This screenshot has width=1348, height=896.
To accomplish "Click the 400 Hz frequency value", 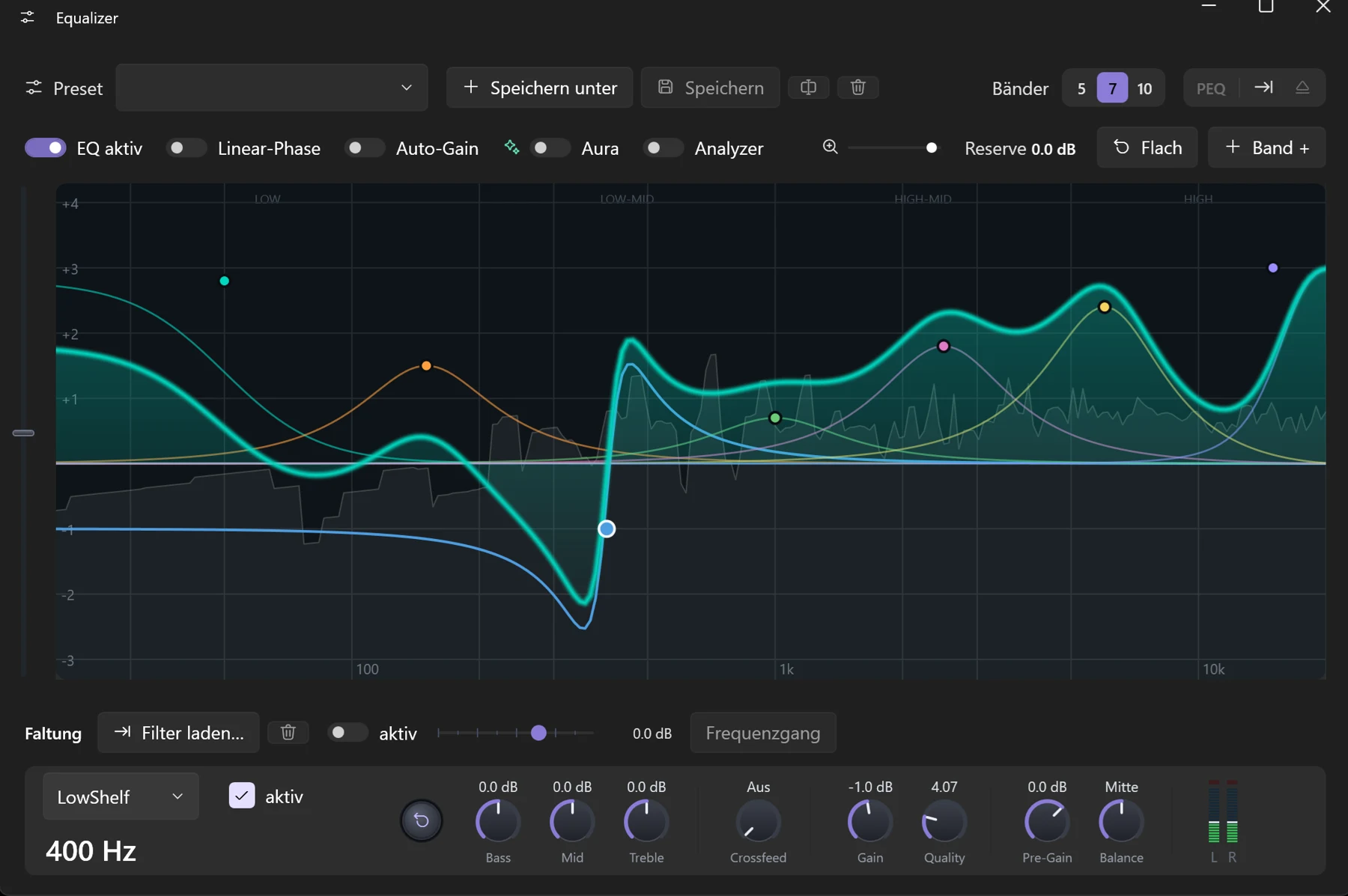I will pos(91,851).
